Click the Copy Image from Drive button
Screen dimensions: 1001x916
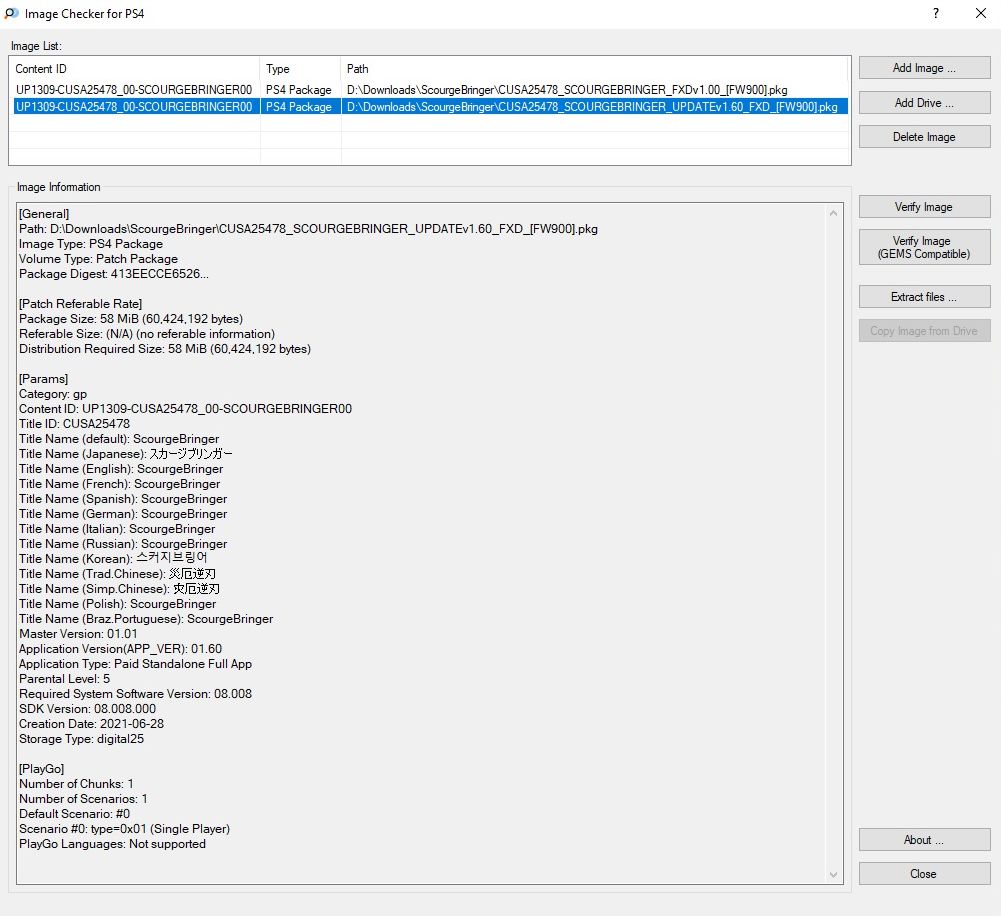[x=924, y=331]
